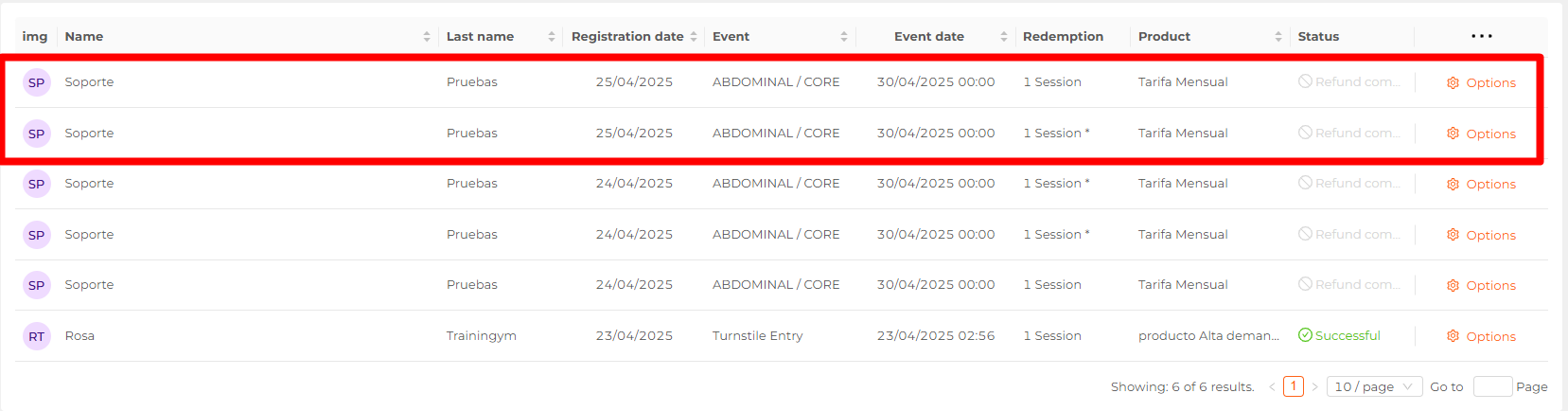Open the three-dots column options menu

(x=1481, y=36)
